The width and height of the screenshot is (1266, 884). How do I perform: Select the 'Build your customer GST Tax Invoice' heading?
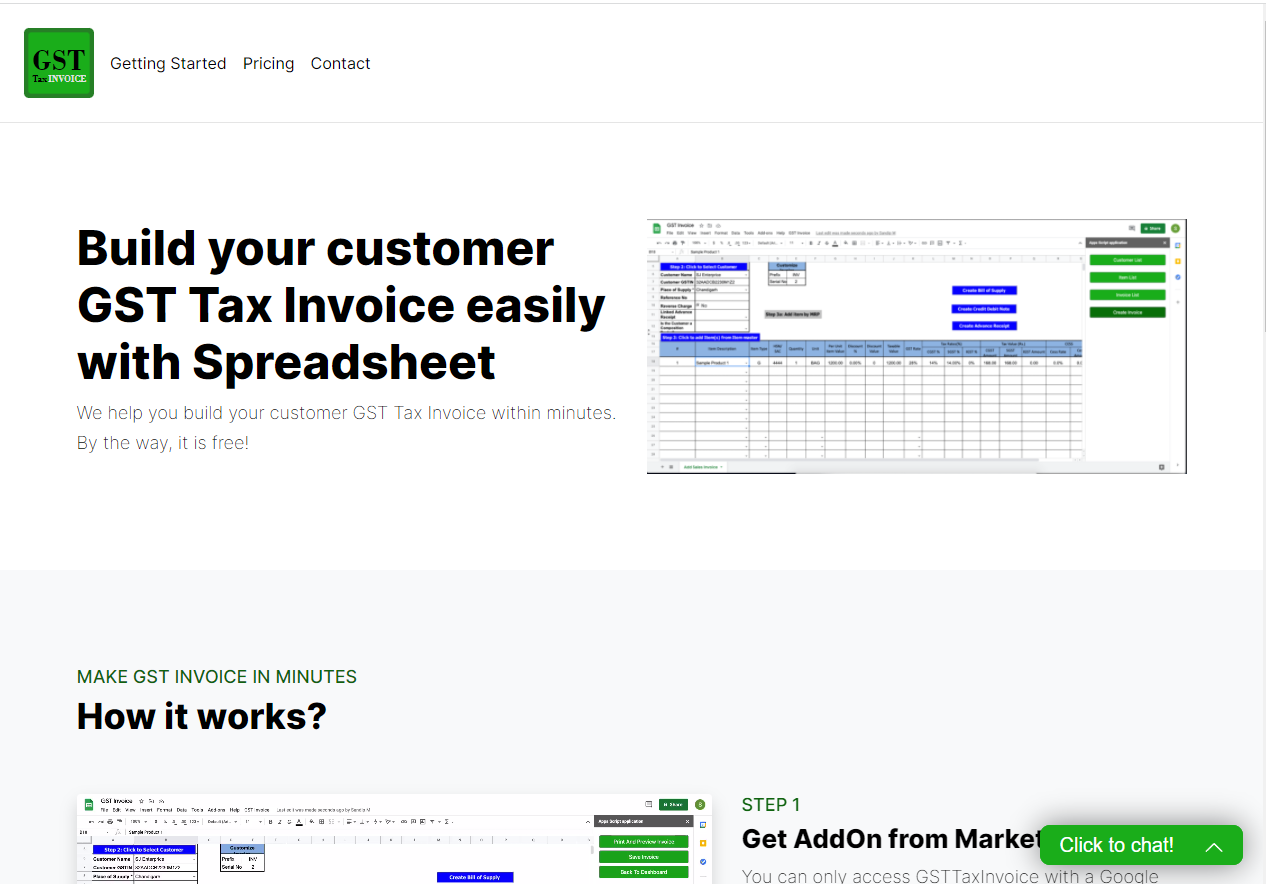pos(341,305)
